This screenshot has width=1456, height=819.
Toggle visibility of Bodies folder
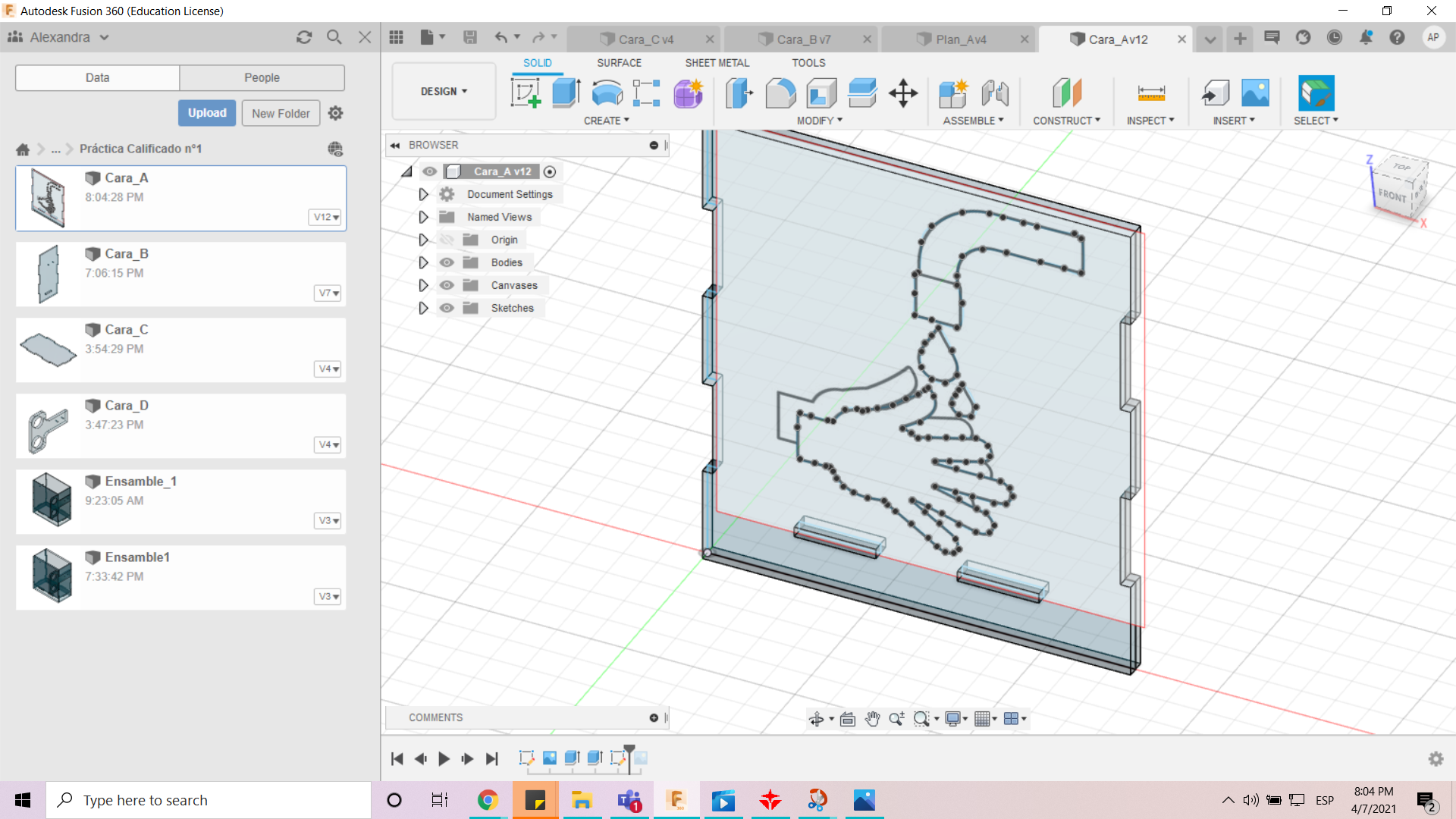(446, 262)
